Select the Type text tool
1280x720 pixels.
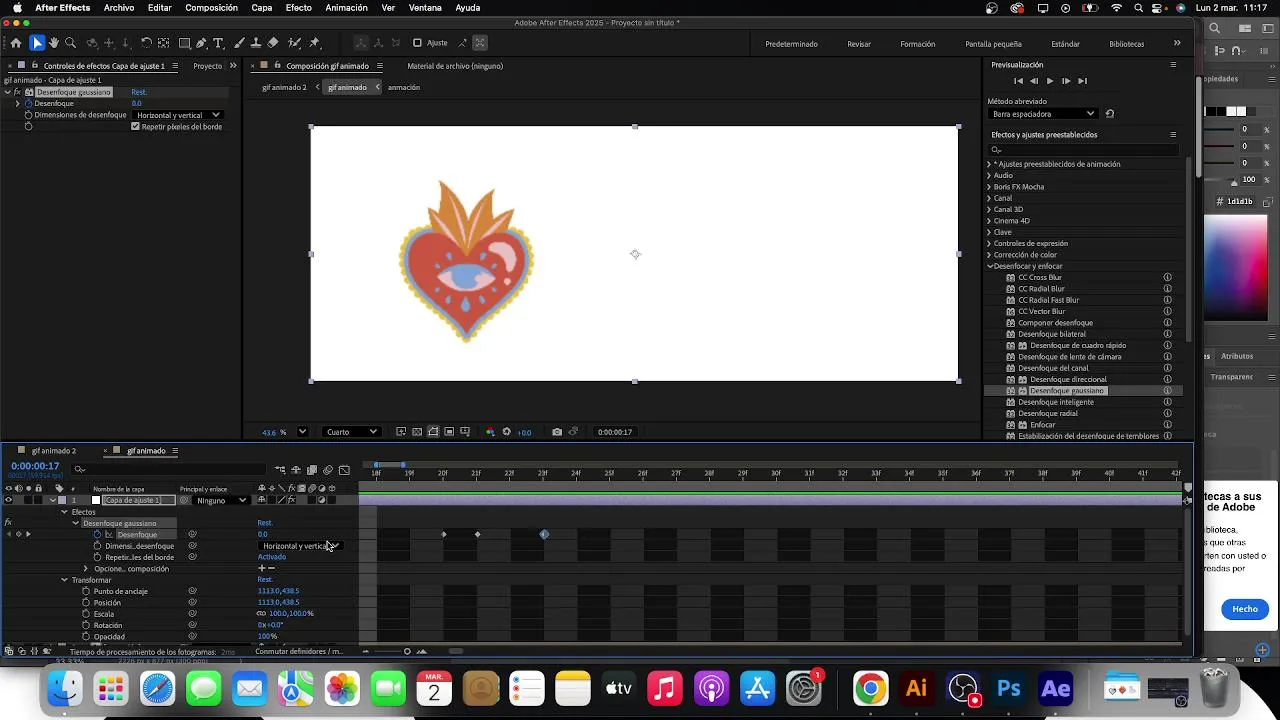(x=218, y=43)
